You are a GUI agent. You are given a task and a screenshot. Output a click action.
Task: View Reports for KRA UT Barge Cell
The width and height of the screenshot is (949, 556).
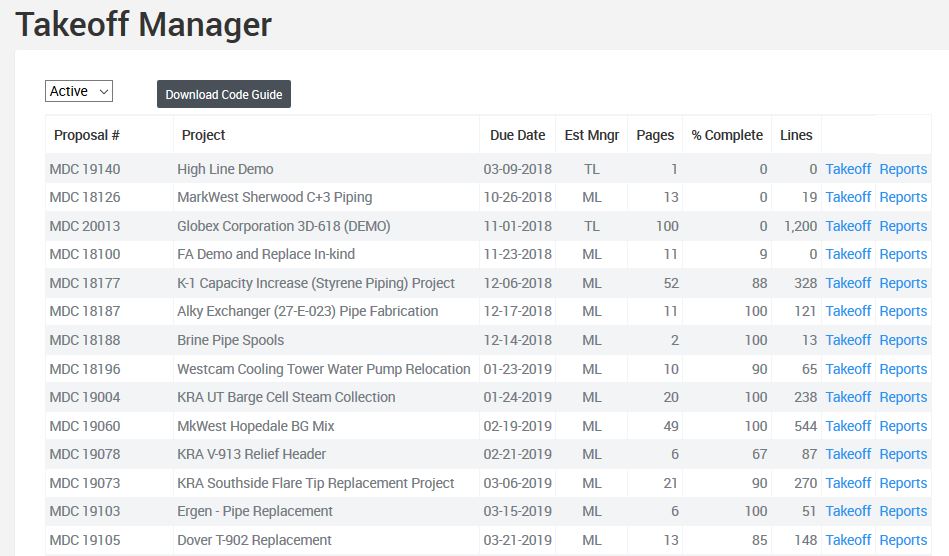click(903, 397)
